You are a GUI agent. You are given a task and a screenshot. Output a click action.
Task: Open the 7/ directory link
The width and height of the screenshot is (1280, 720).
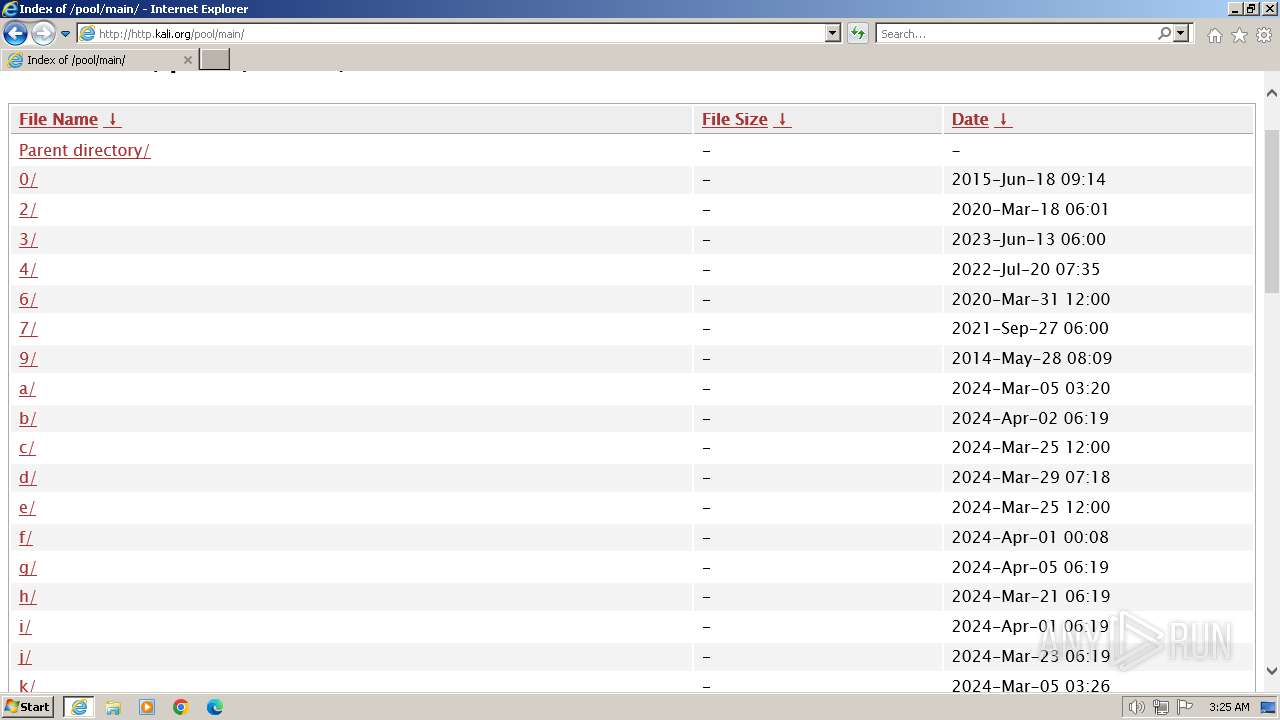point(28,328)
